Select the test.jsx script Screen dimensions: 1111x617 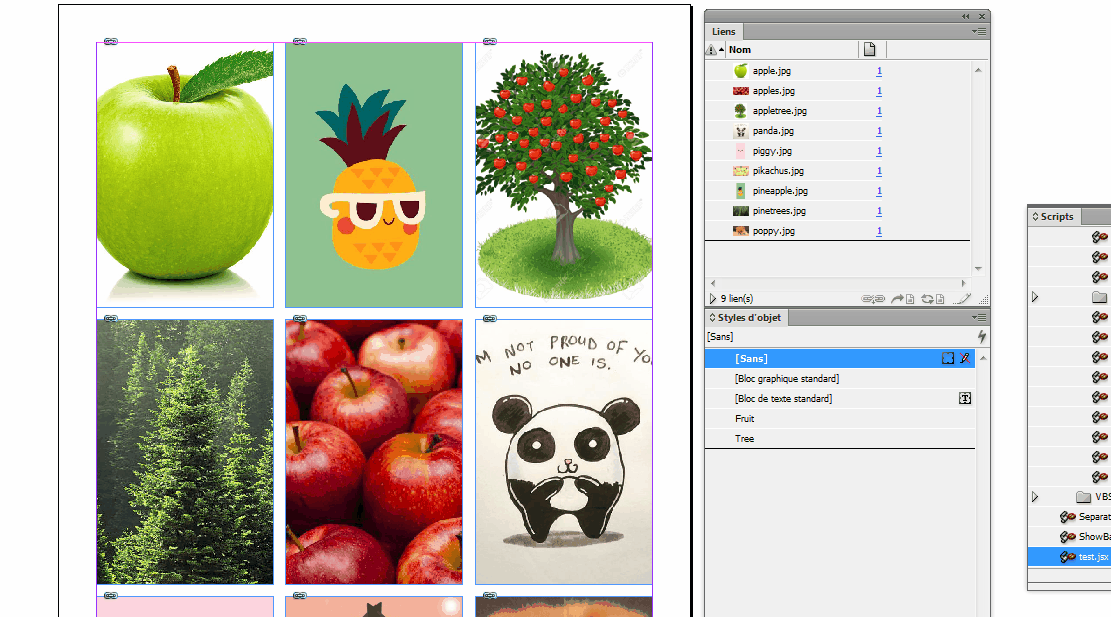pyautogui.click(x=1069, y=557)
